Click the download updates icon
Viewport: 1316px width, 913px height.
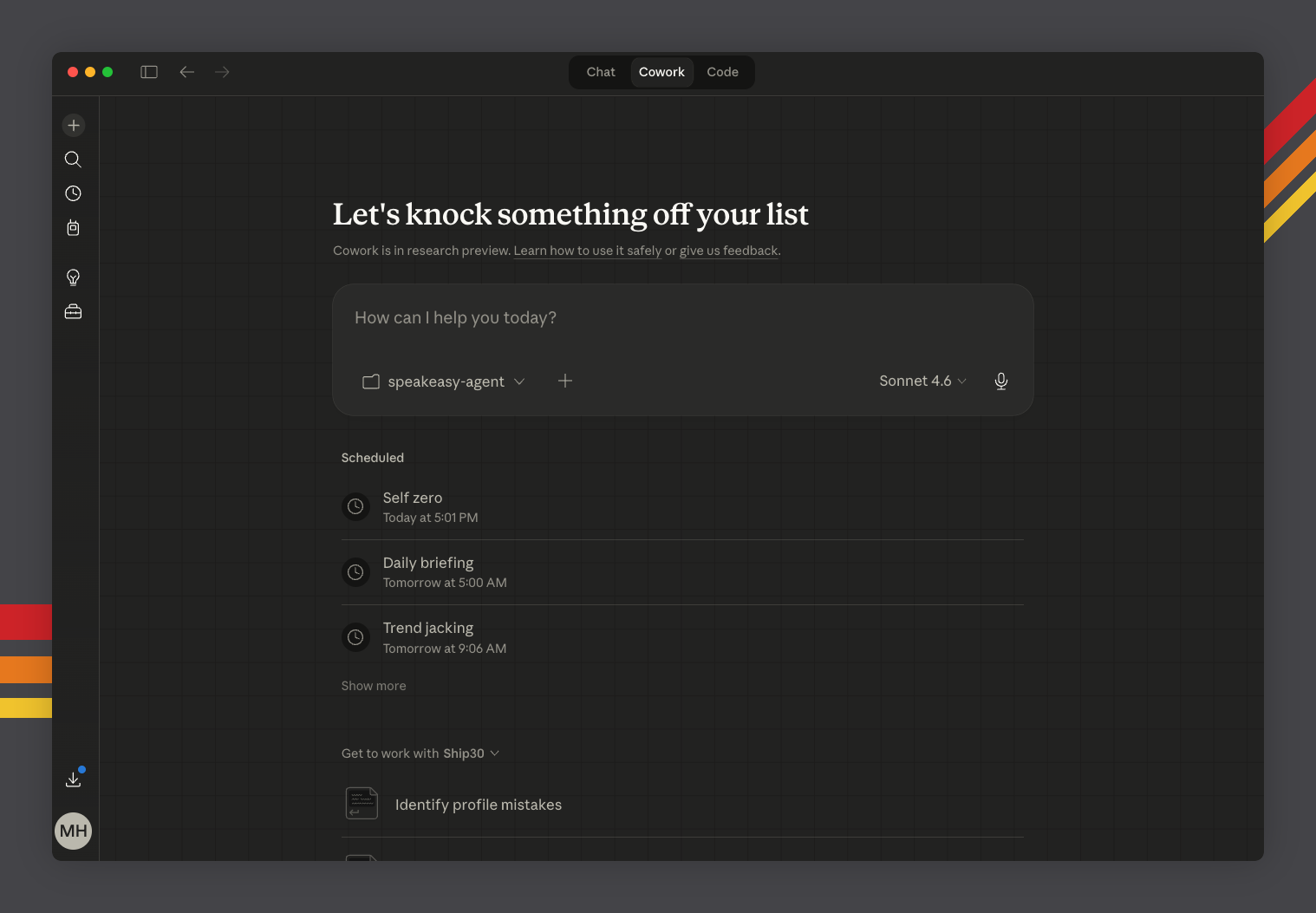[x=74, y=779]
